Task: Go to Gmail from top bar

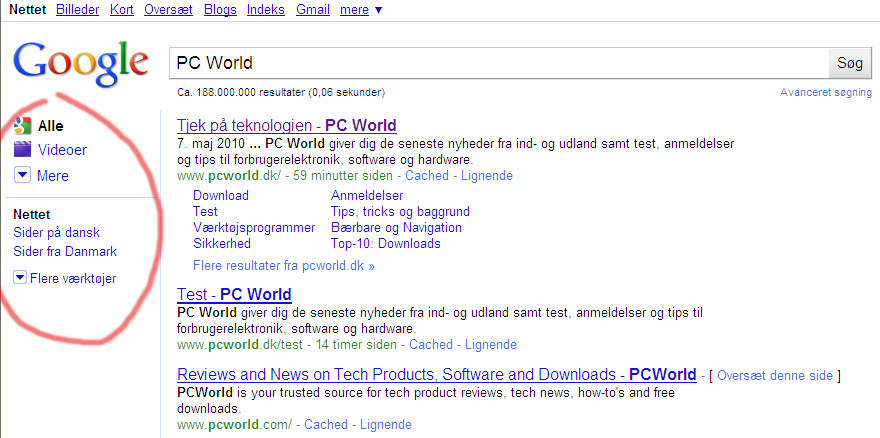Action: pyautogui.click(x=313, y=10)
